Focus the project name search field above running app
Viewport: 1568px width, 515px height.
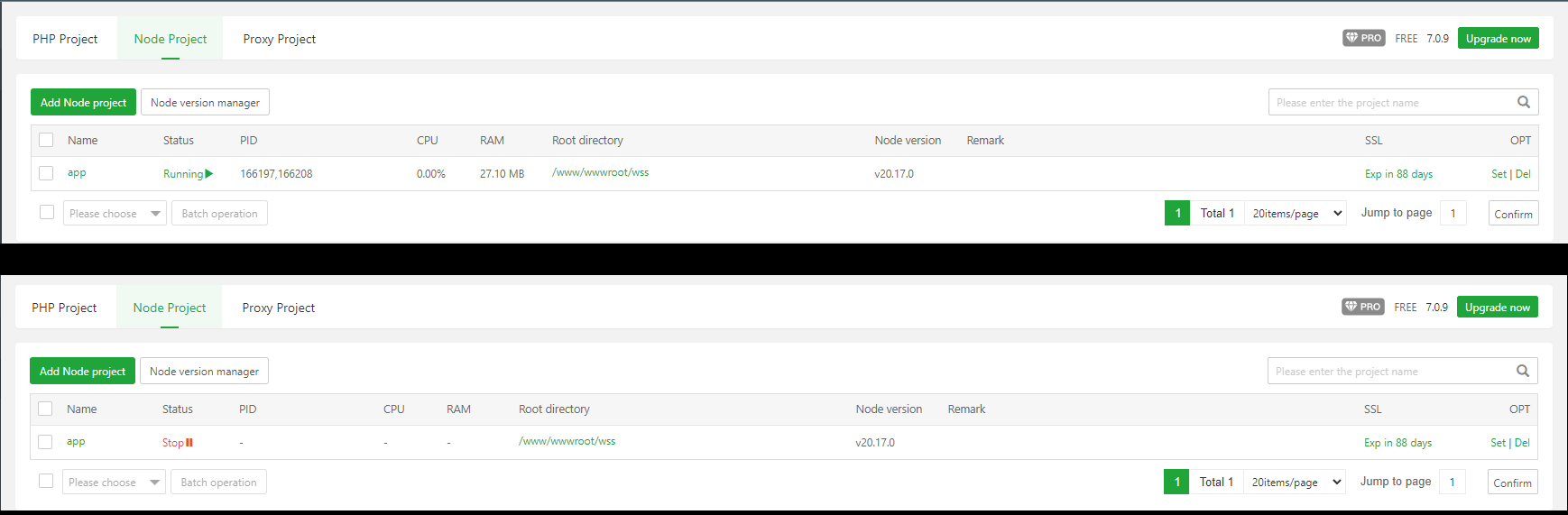point(1389,103)
